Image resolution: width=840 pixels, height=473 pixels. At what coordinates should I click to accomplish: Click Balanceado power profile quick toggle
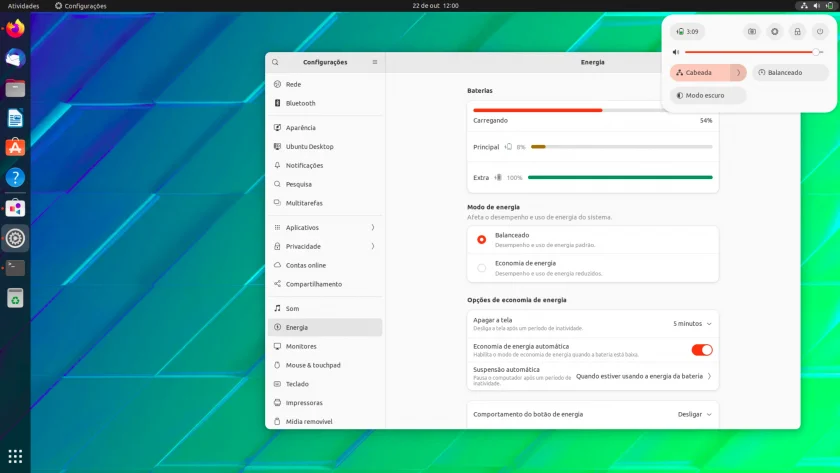(791, 72)
